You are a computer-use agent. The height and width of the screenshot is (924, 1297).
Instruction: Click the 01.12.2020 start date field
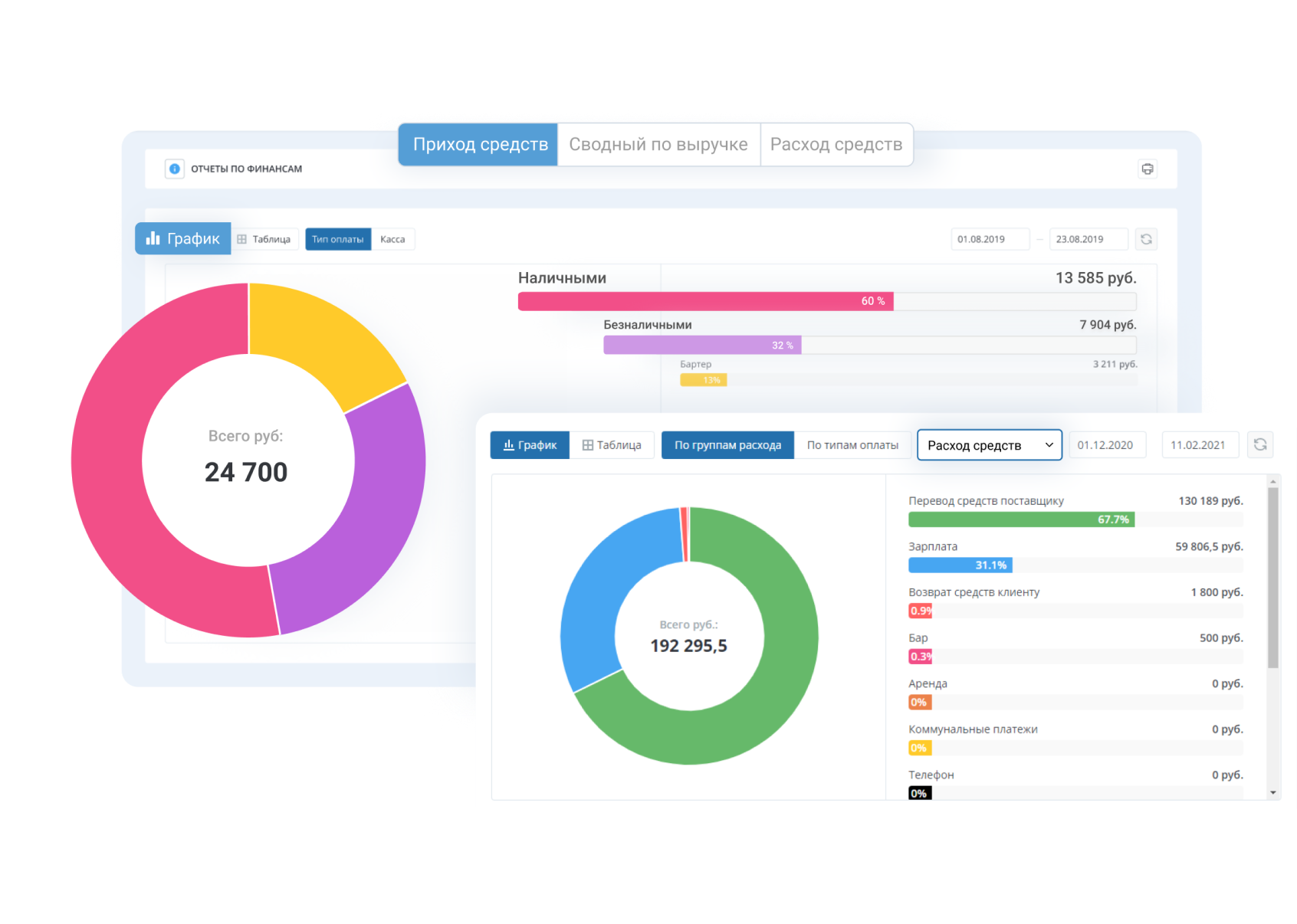click(x=1106, y=445)
